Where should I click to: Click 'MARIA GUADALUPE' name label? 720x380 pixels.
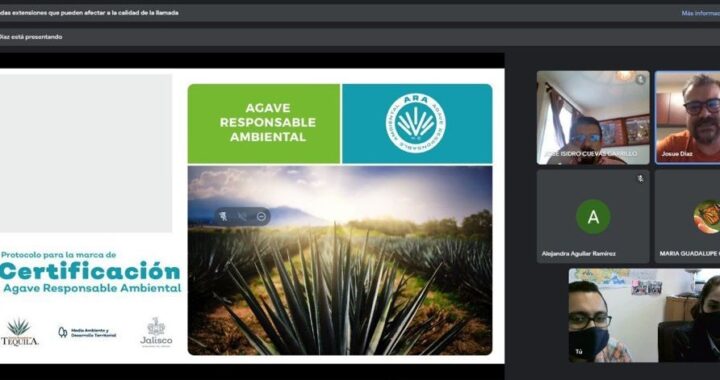(690, 253)
